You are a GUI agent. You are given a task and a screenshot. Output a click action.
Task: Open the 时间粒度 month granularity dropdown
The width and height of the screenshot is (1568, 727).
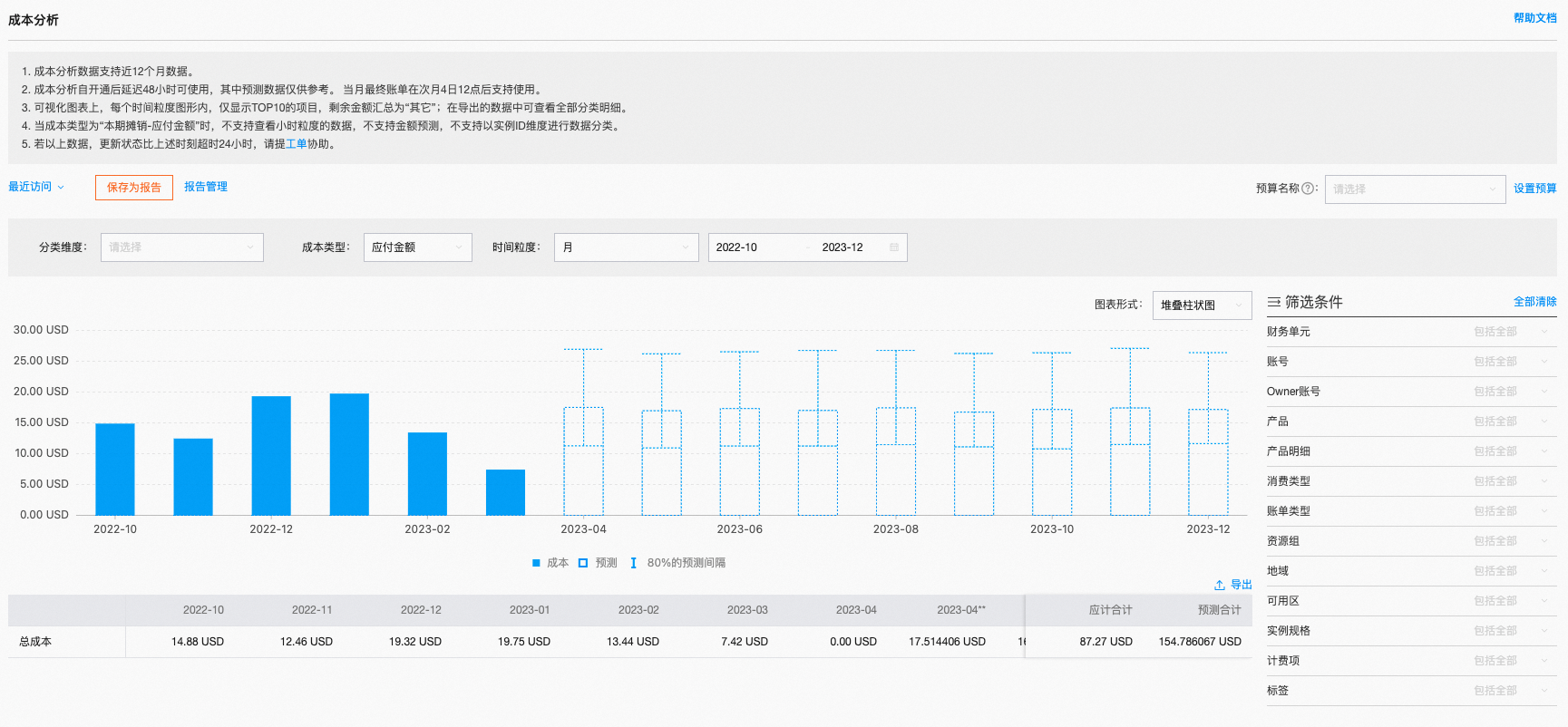click(x=626, y=247)
